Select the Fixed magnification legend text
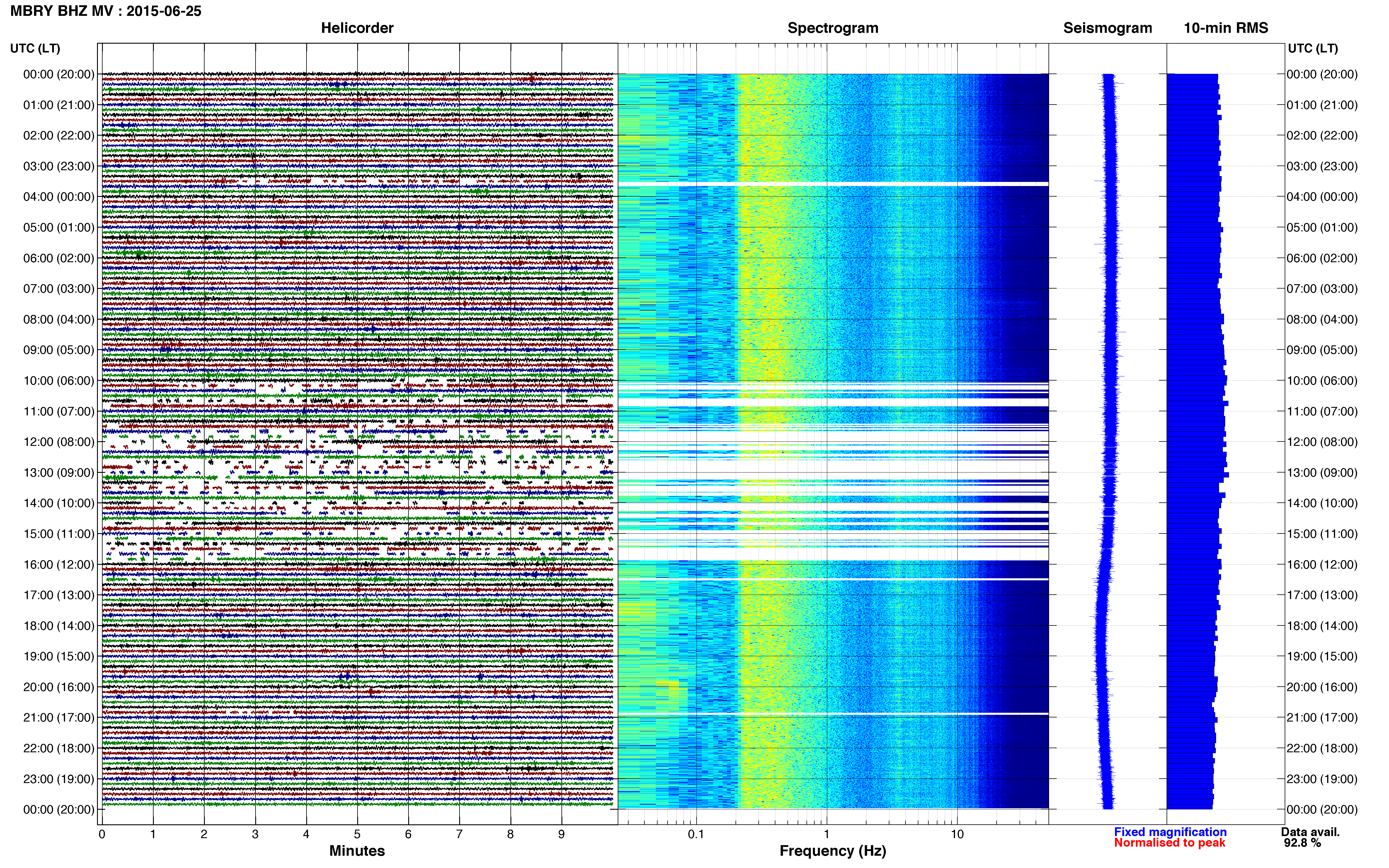Image resolution: width=1389 pixels, height=868 pixels. click(x=1170, y=832)
